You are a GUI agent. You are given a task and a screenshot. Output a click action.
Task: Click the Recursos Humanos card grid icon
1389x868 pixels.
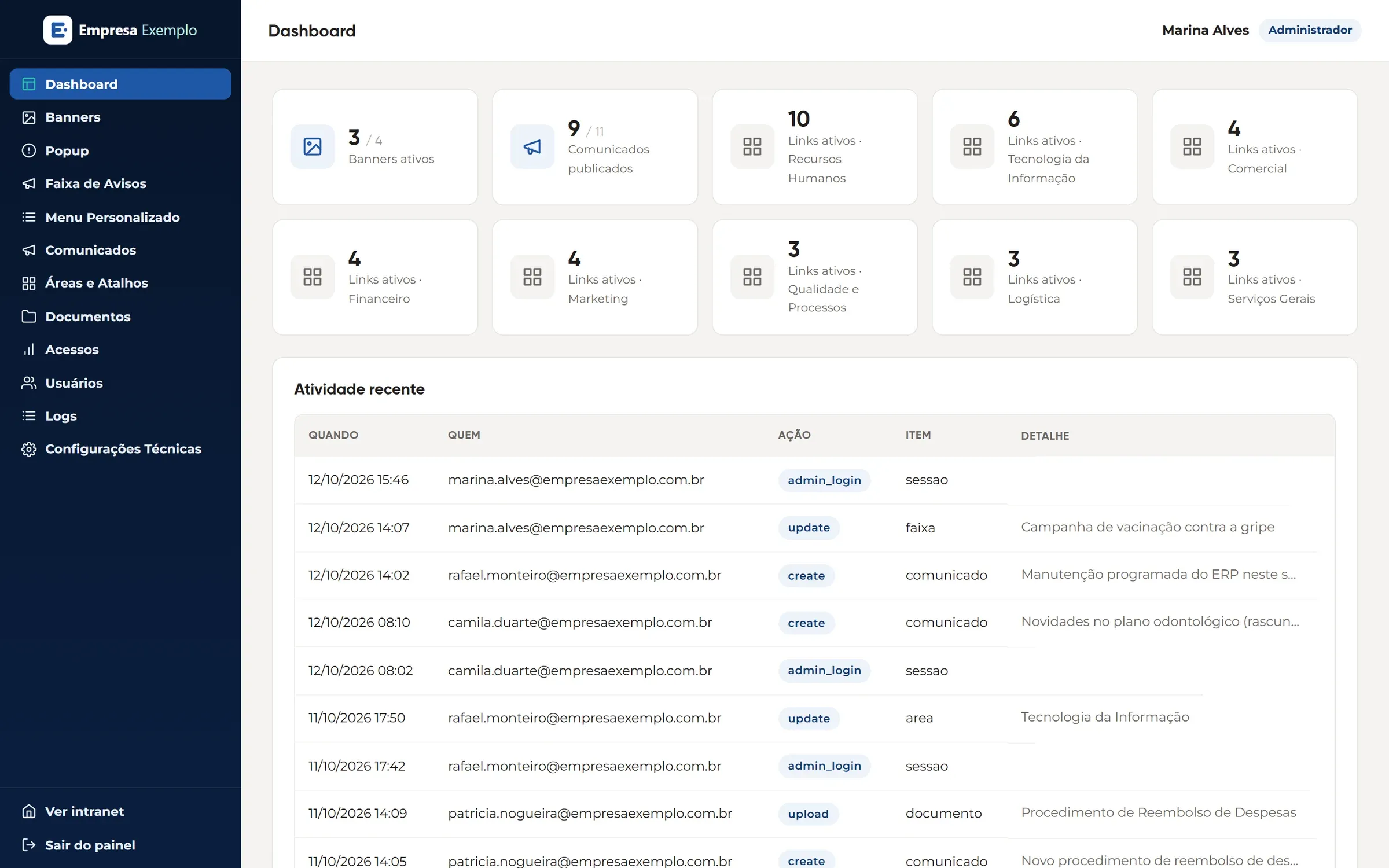(752, 146)
